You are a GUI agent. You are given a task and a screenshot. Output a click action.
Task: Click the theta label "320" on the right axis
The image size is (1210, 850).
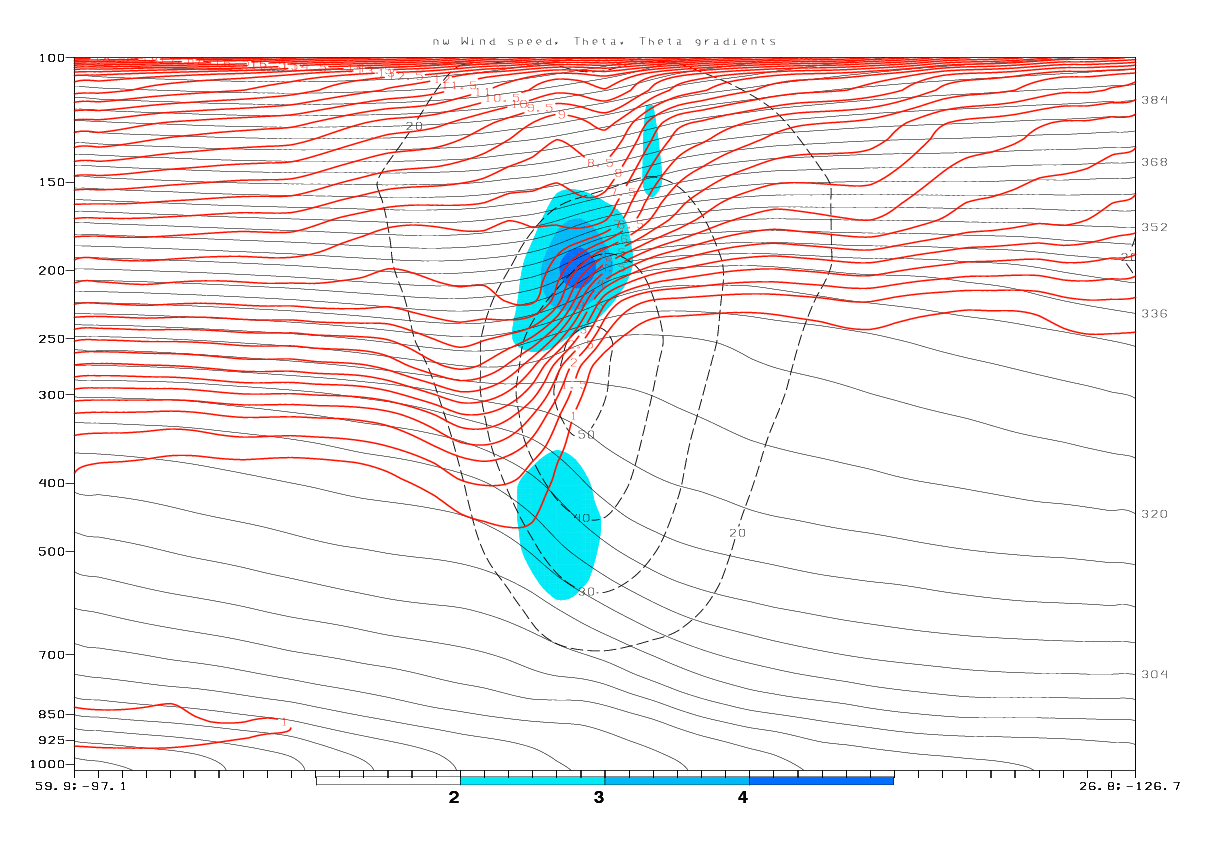[1154, 514]
